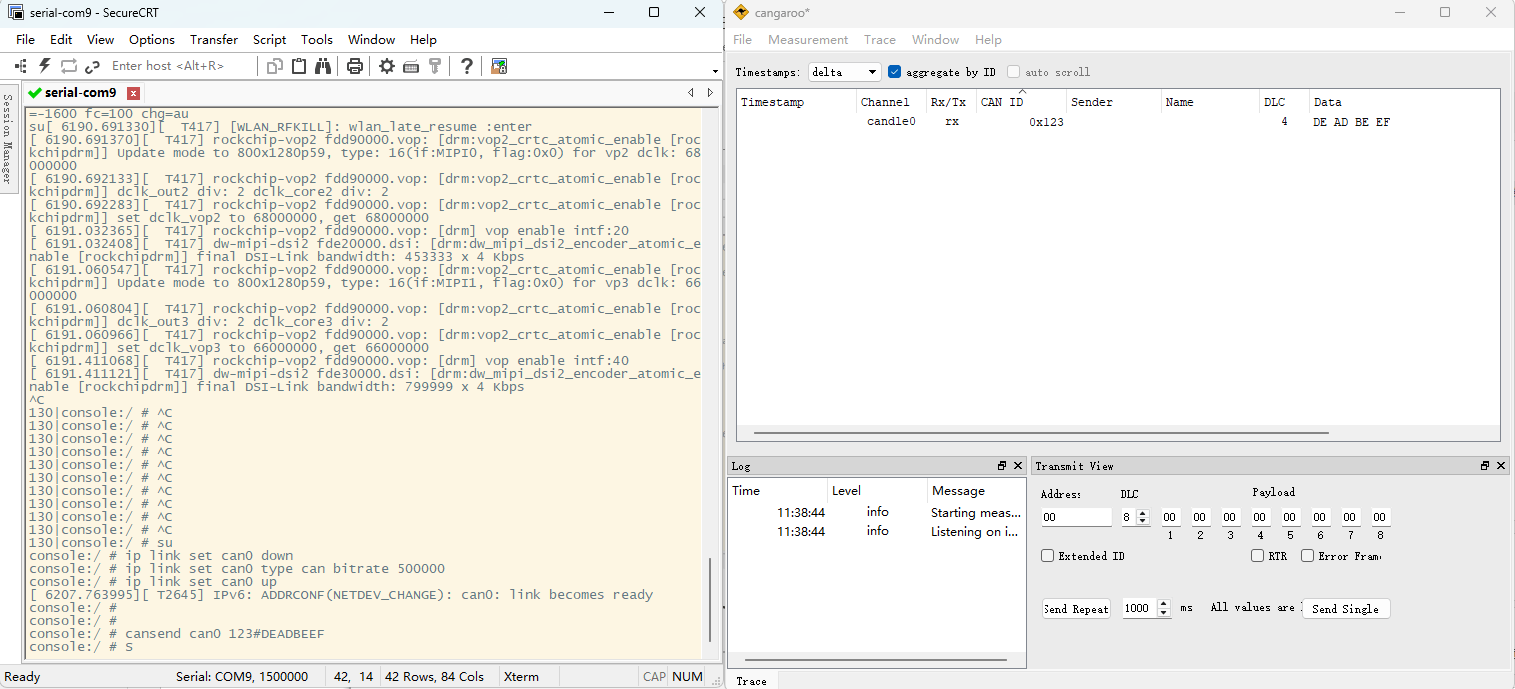1515x689 pixels.
Task: Open the Transfer menu in SecureCRT
Action: click(x=214, y=40)
